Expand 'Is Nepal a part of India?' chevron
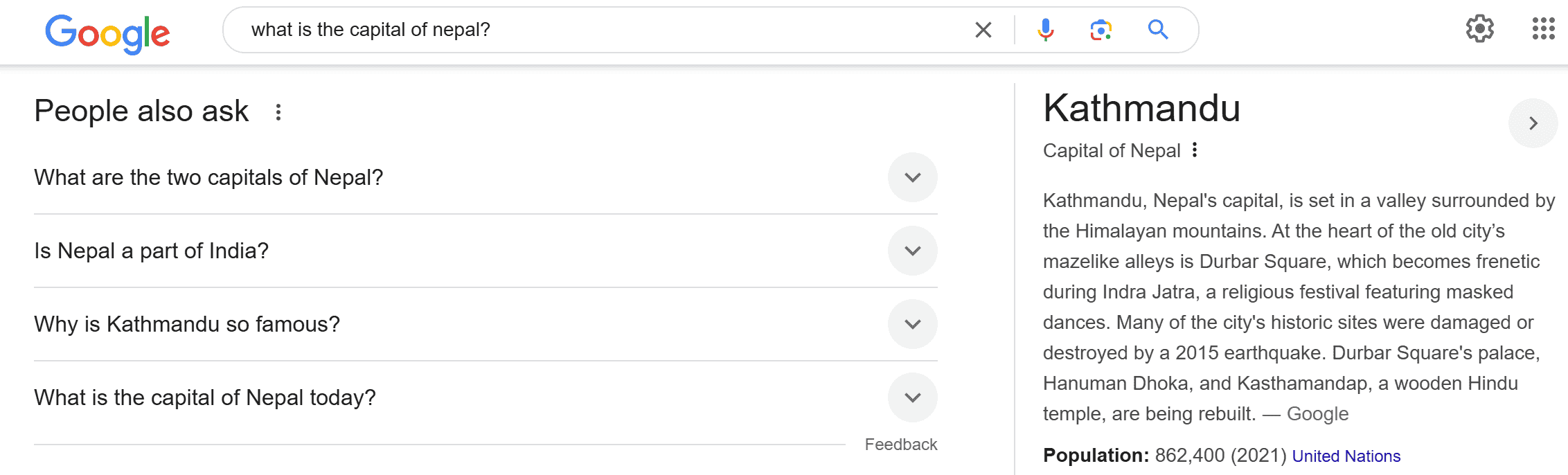1568x475 pixels. 913,251
